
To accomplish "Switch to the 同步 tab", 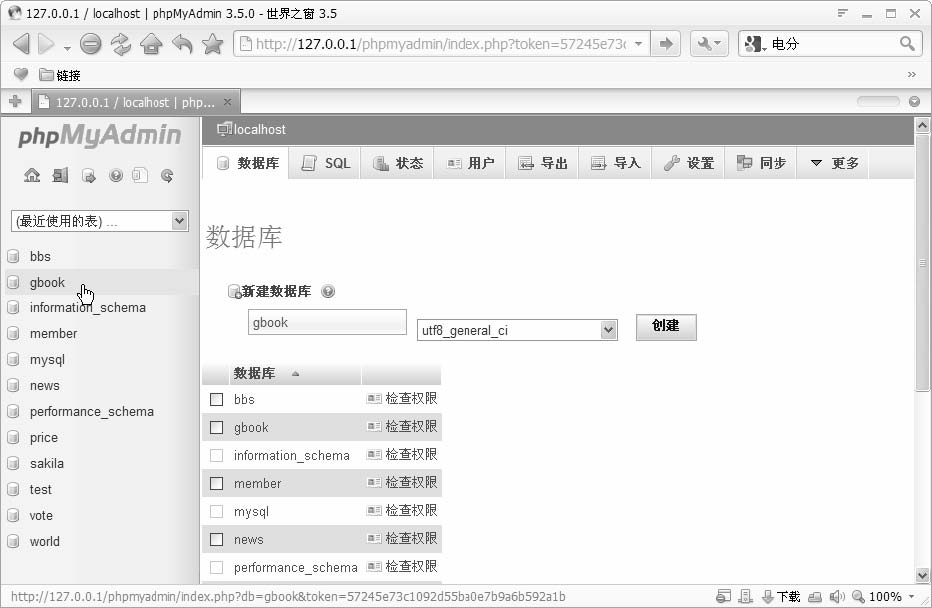I will pos(761,163).
